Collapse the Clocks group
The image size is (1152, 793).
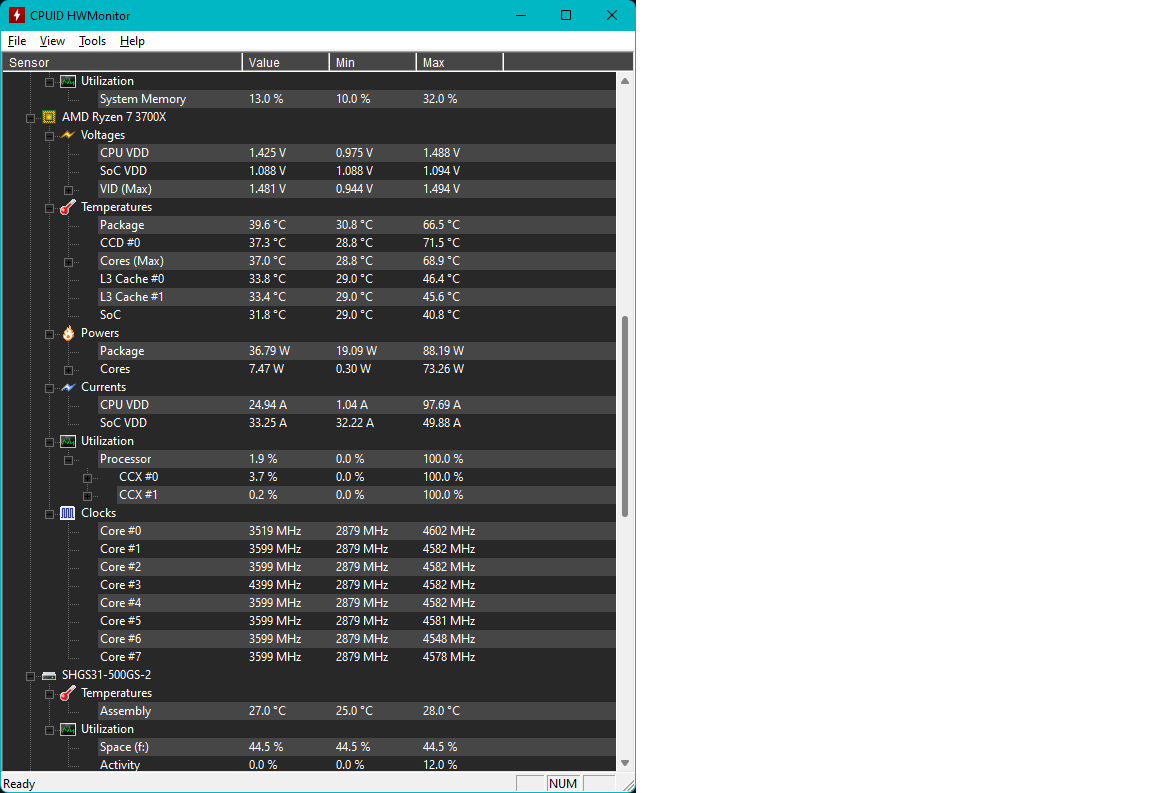click(x=49, y=514)
